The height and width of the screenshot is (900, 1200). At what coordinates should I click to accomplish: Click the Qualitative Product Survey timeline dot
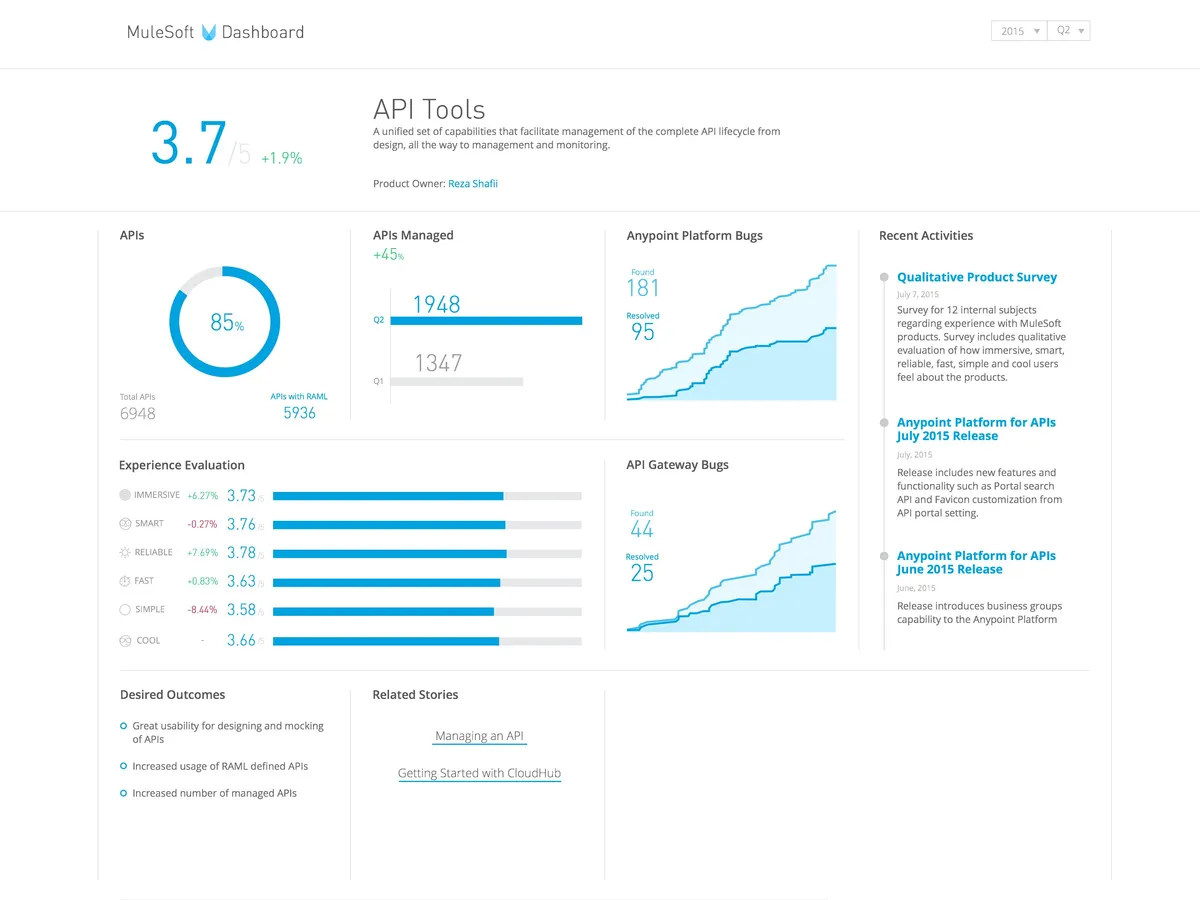pos(884,277)
